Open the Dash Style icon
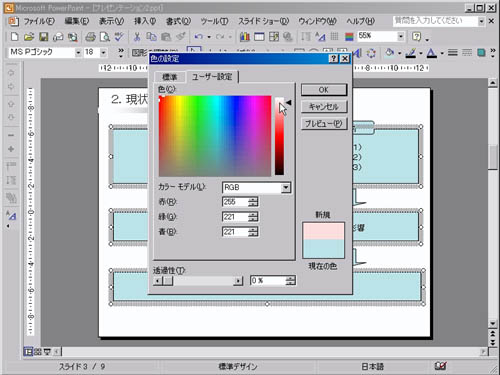 (467, 52)
